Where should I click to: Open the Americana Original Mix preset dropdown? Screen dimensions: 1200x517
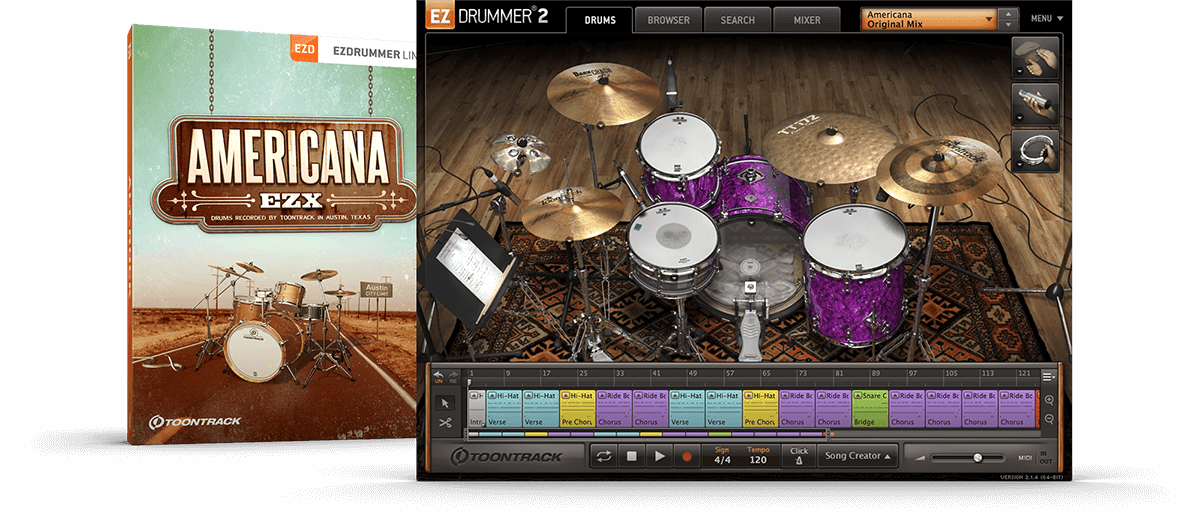929,19
